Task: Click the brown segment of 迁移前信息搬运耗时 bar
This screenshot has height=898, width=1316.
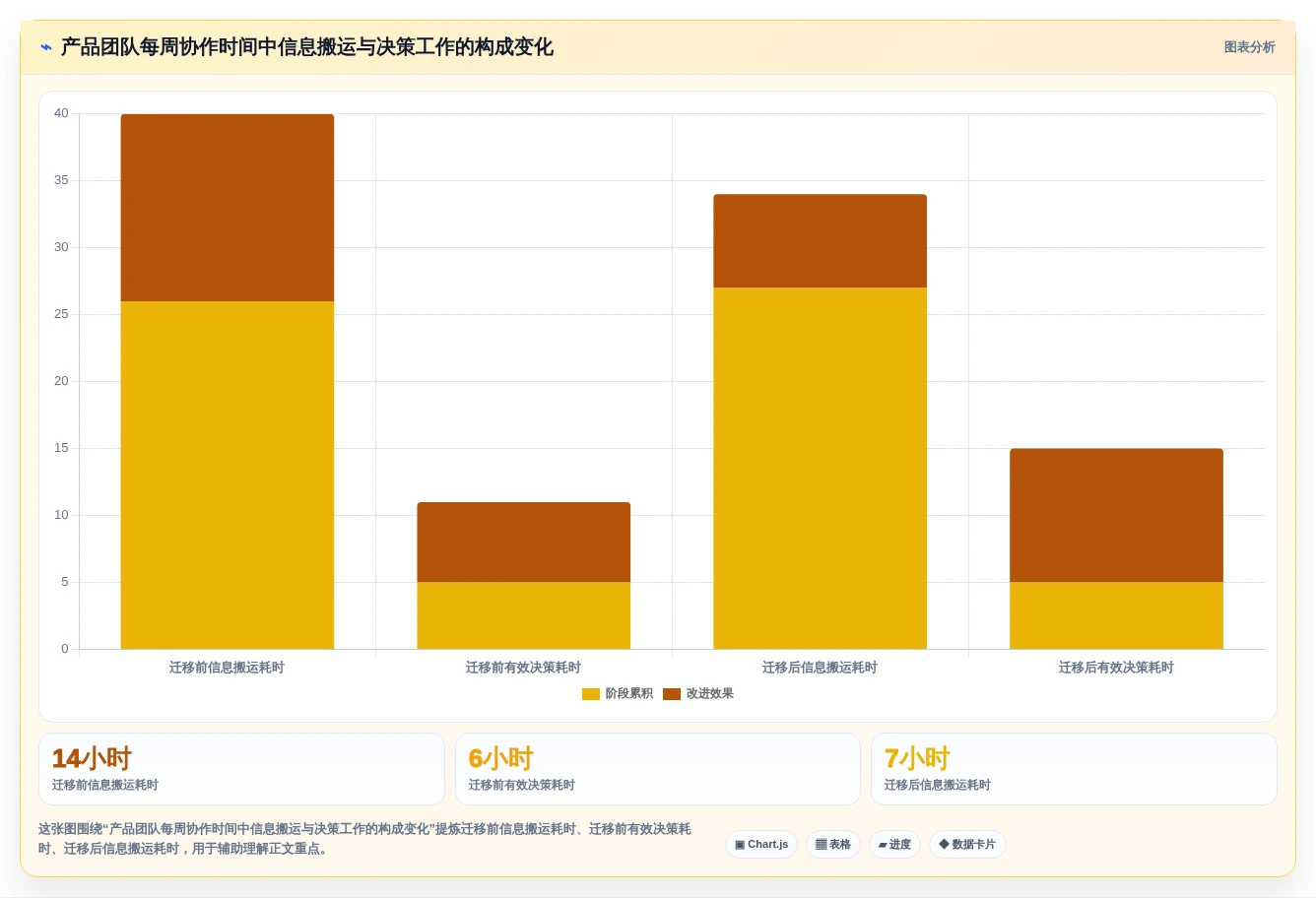Action: 228,208
